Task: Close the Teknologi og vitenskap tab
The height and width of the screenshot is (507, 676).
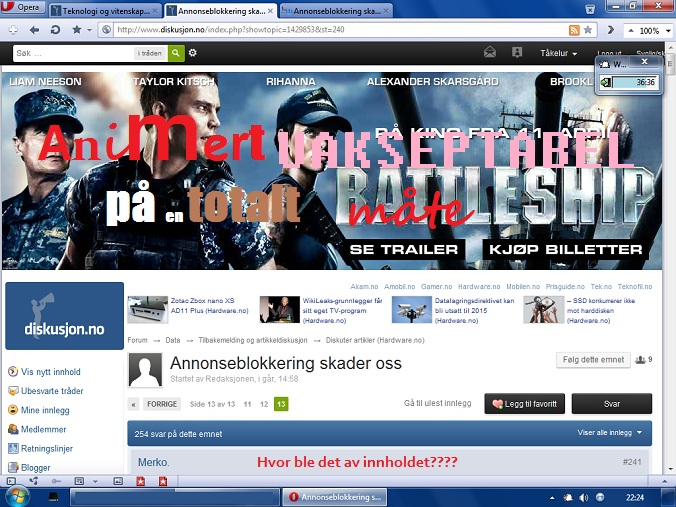Action: pos(155,11)
